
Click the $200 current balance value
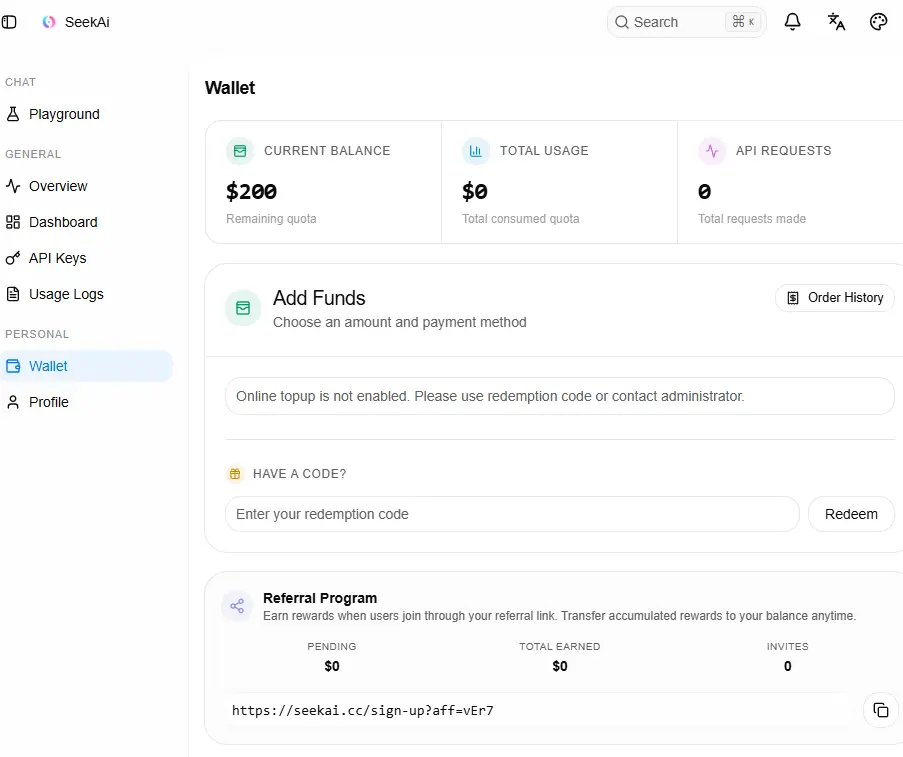click(x=251, y=191)
